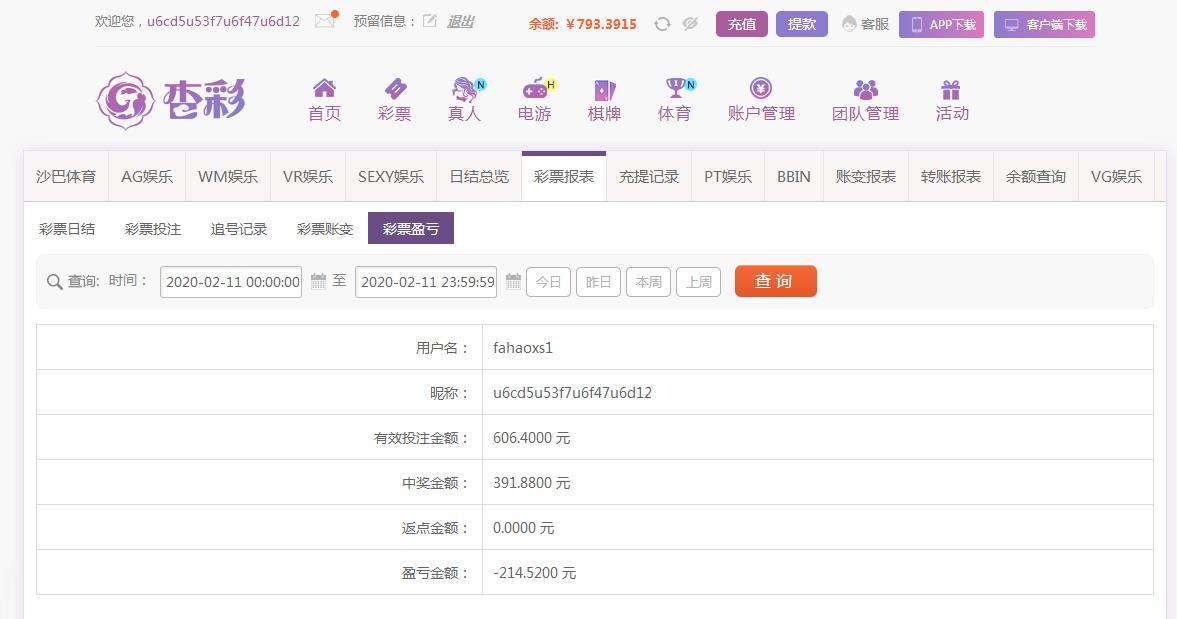This screenshot has height=619, width=1177.
Task: Click the 充值 recharge button
Action: (x=742, y=24)
